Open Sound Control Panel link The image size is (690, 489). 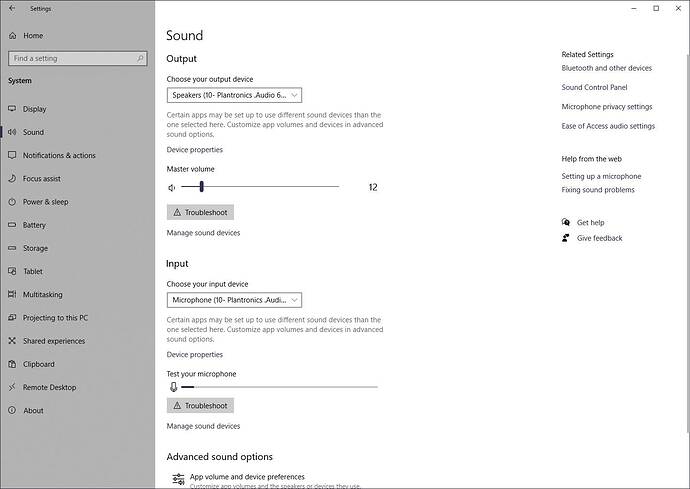(x=594, y=88)
